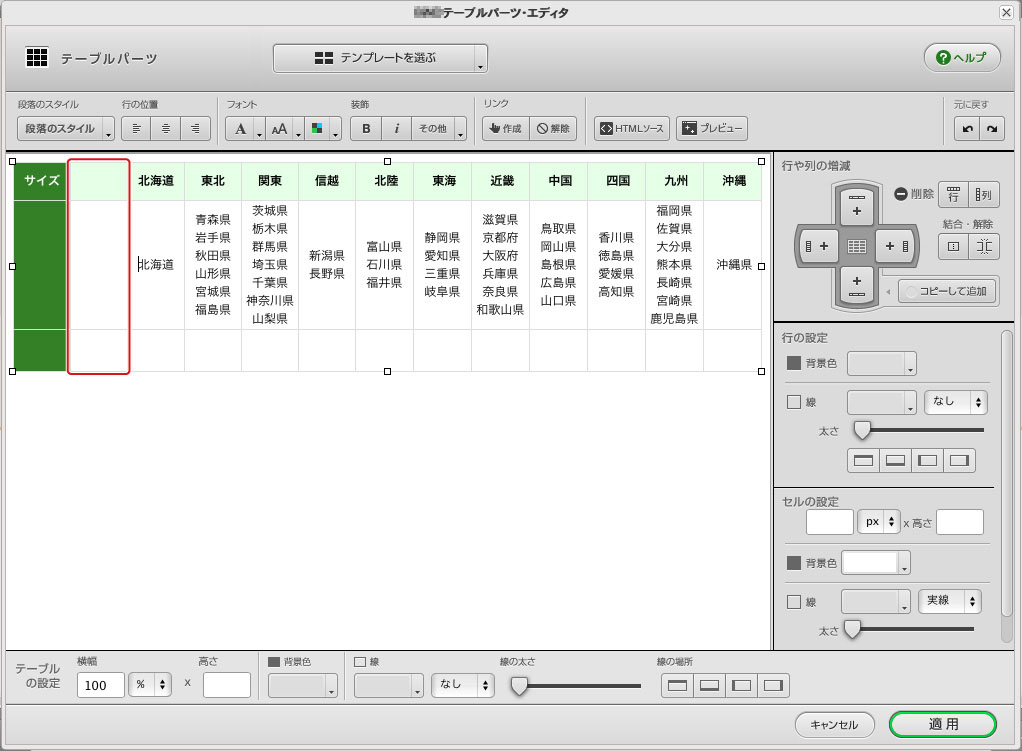Open the table line style なし dropdown
Viewport: 1022px width, 751px height.
[x=463, y=685]
